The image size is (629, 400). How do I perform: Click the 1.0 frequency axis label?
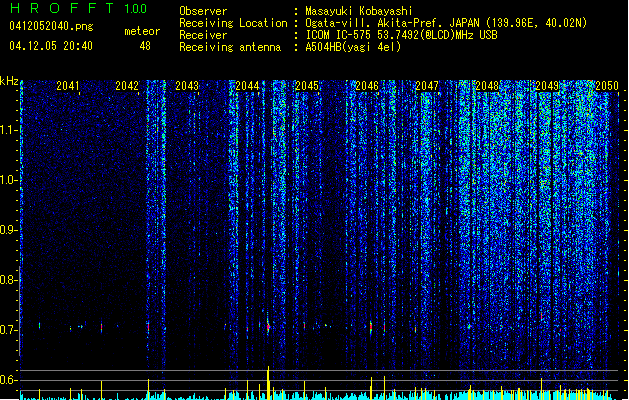pos(8,180)
